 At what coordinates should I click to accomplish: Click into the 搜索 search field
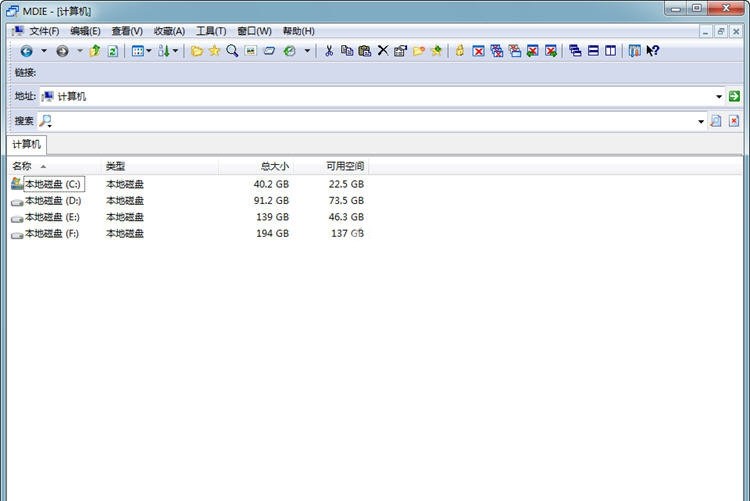click(x=370, y=121)
